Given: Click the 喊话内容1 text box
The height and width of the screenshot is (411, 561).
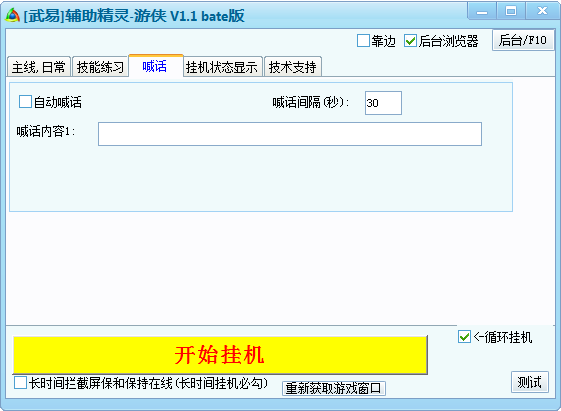Looking at the screenshot, I should (x=290, y=134).
